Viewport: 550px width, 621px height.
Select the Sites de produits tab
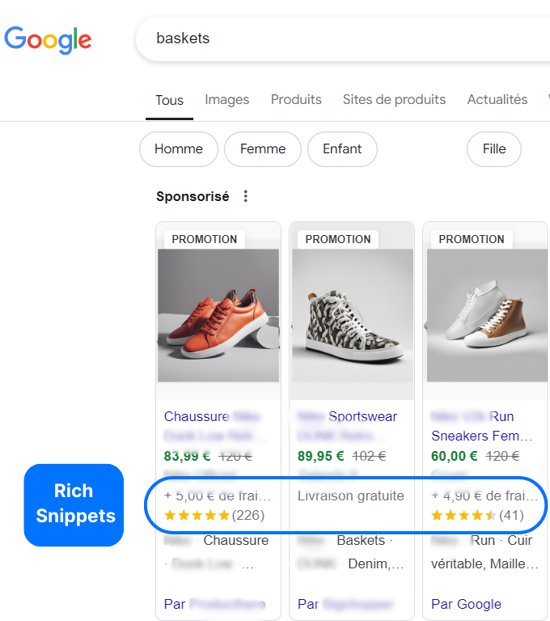pyautogui.click(x=394, y=100)
